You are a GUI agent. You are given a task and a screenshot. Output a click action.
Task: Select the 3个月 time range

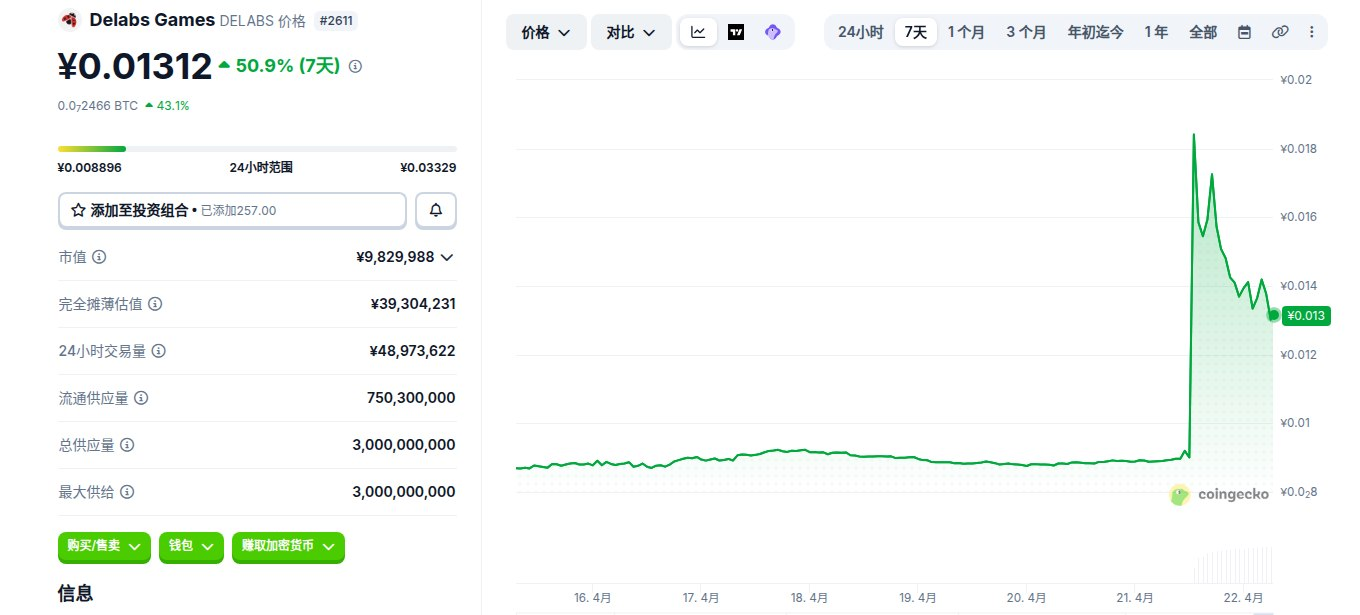coord(1026,32)
